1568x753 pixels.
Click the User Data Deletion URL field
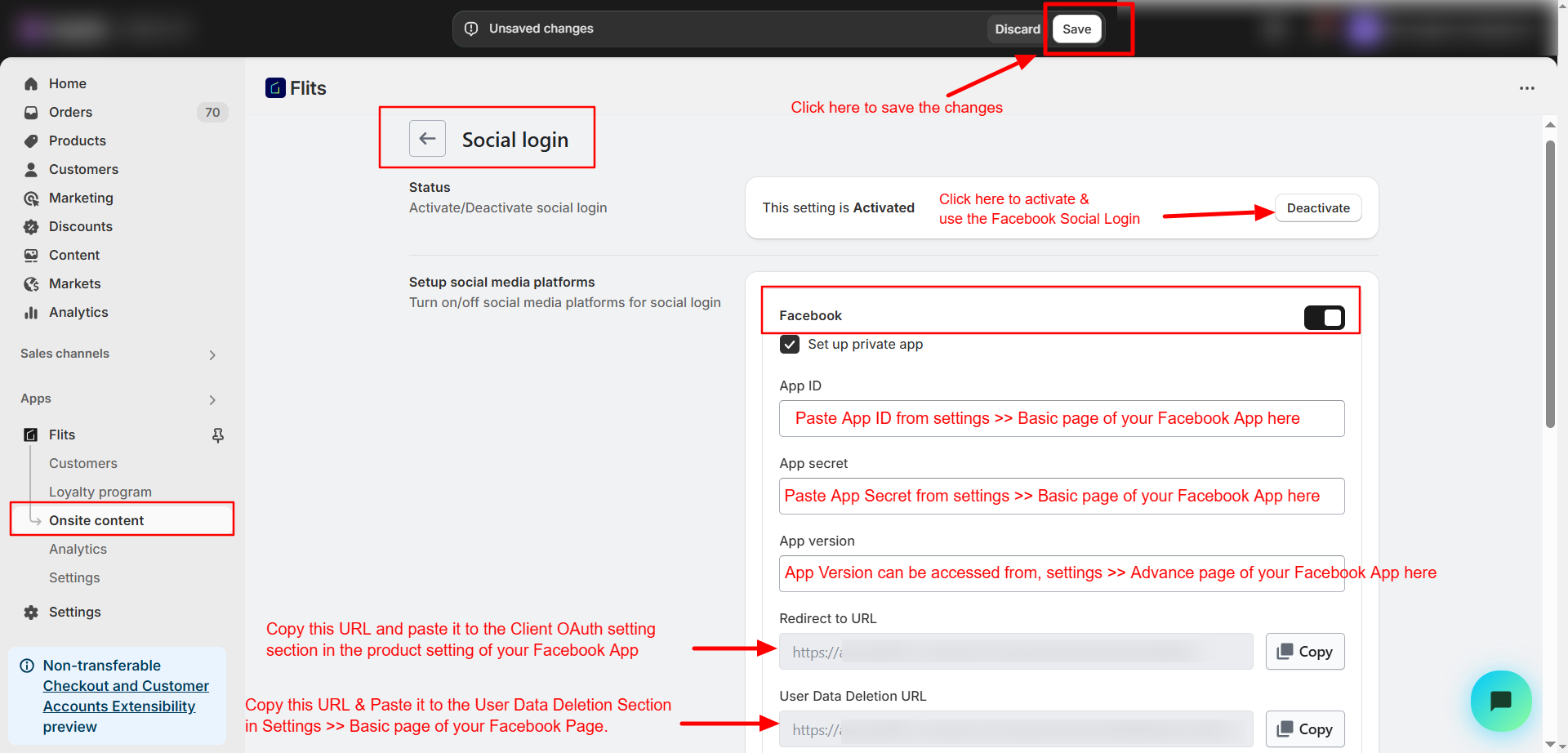coord(1016,729)
